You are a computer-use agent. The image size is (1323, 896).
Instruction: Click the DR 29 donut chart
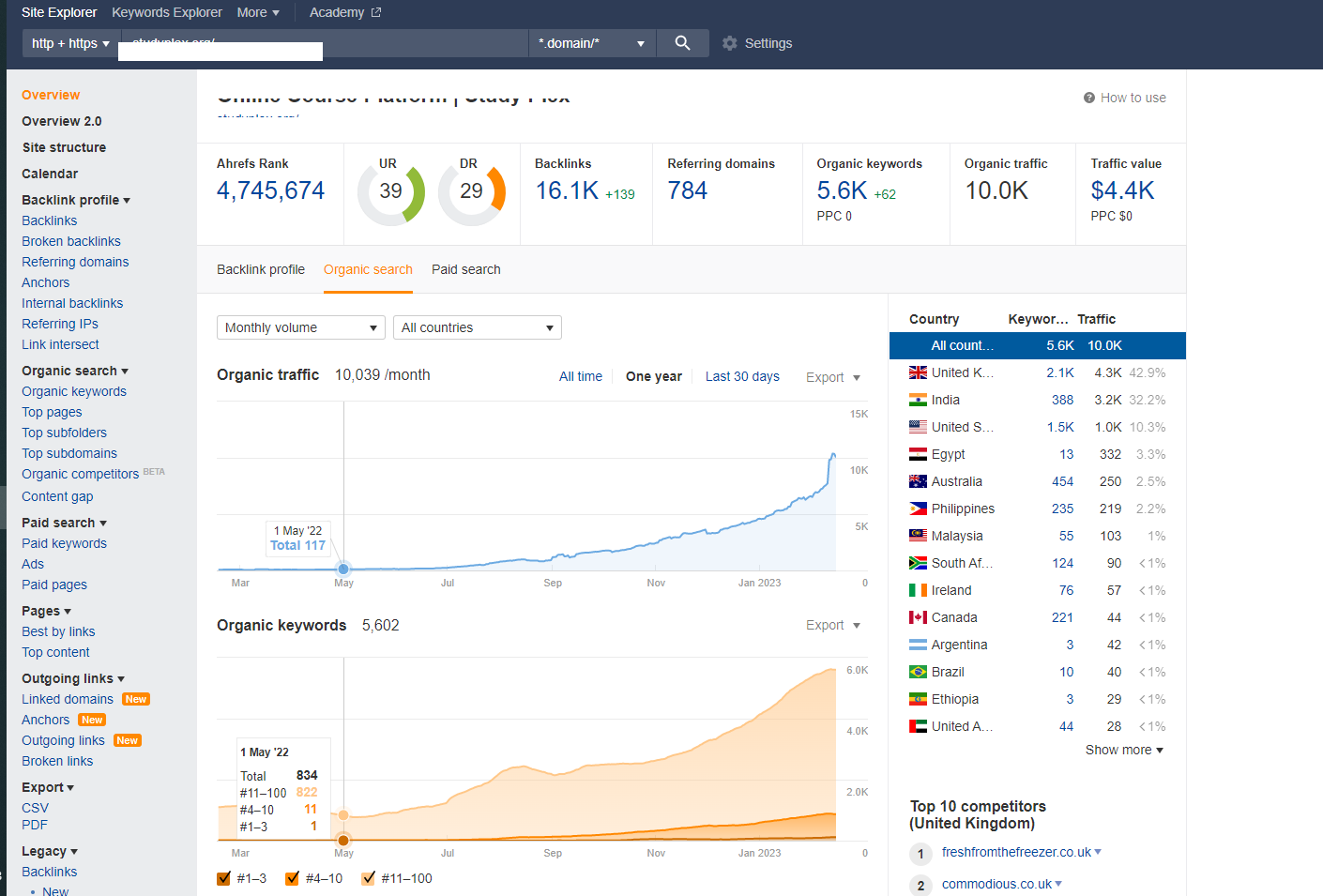[472, 192]
